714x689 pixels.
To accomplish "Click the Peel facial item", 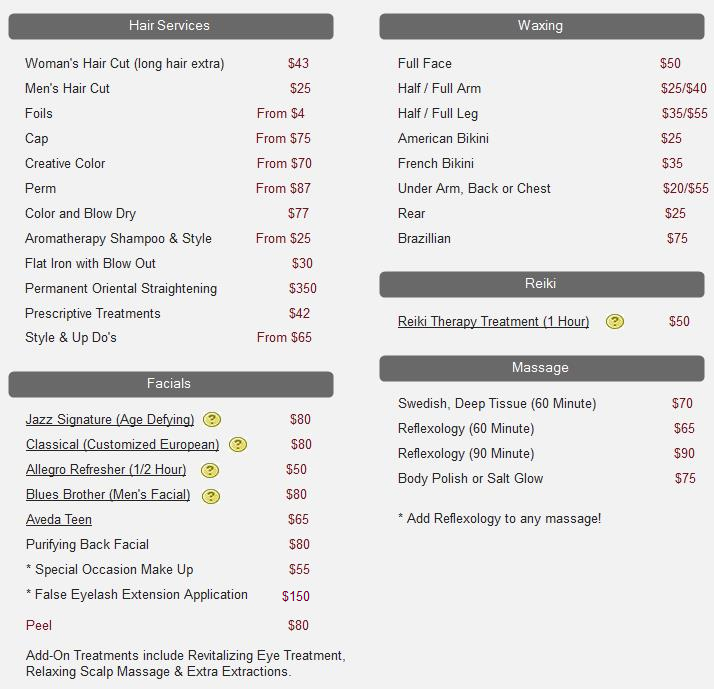I will [39, 626].
